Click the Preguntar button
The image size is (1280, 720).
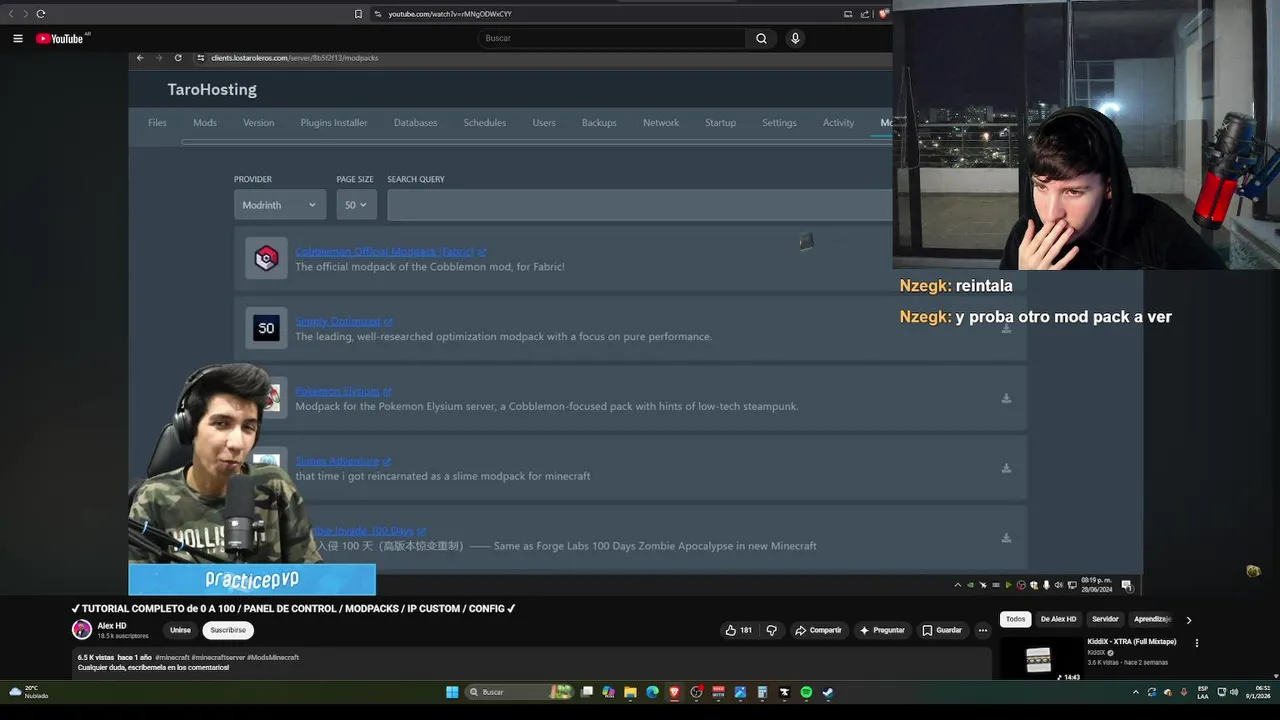click(x=882, y=630)
